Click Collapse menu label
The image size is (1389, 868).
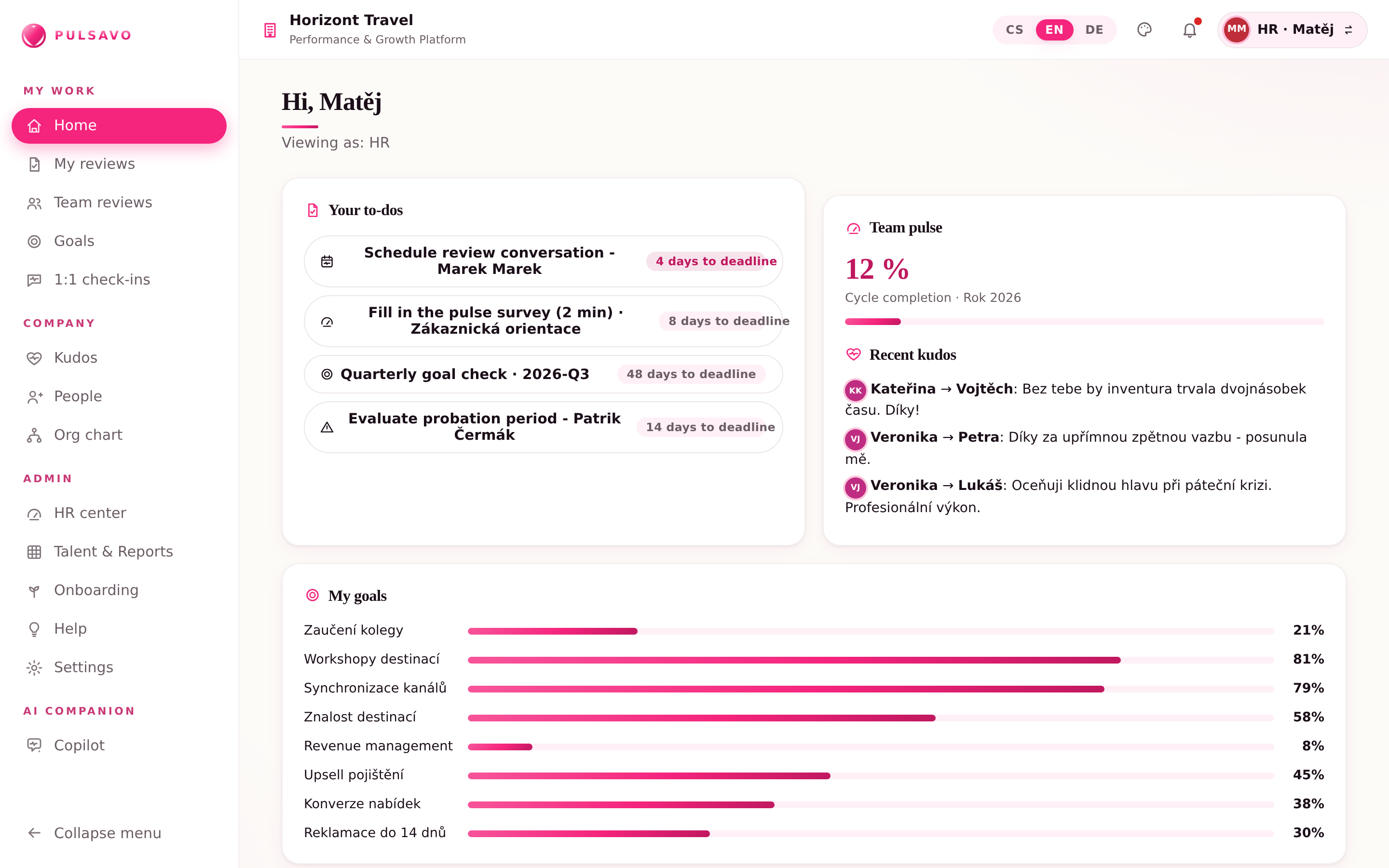pyautogui.click(x=108, y=833)
